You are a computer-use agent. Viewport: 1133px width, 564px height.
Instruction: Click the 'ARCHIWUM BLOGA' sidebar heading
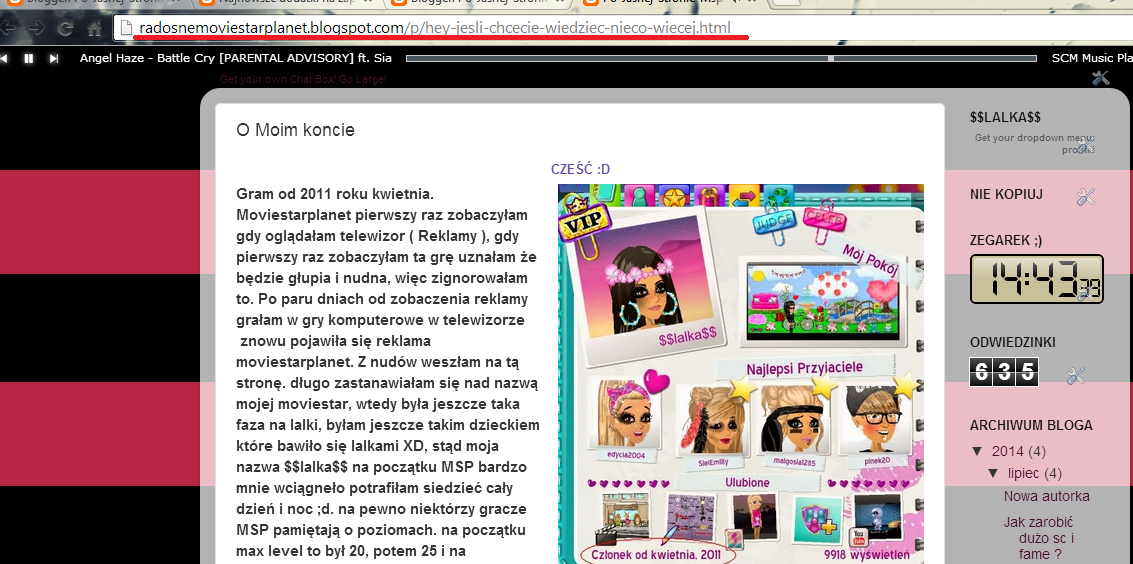point(1031,425)
